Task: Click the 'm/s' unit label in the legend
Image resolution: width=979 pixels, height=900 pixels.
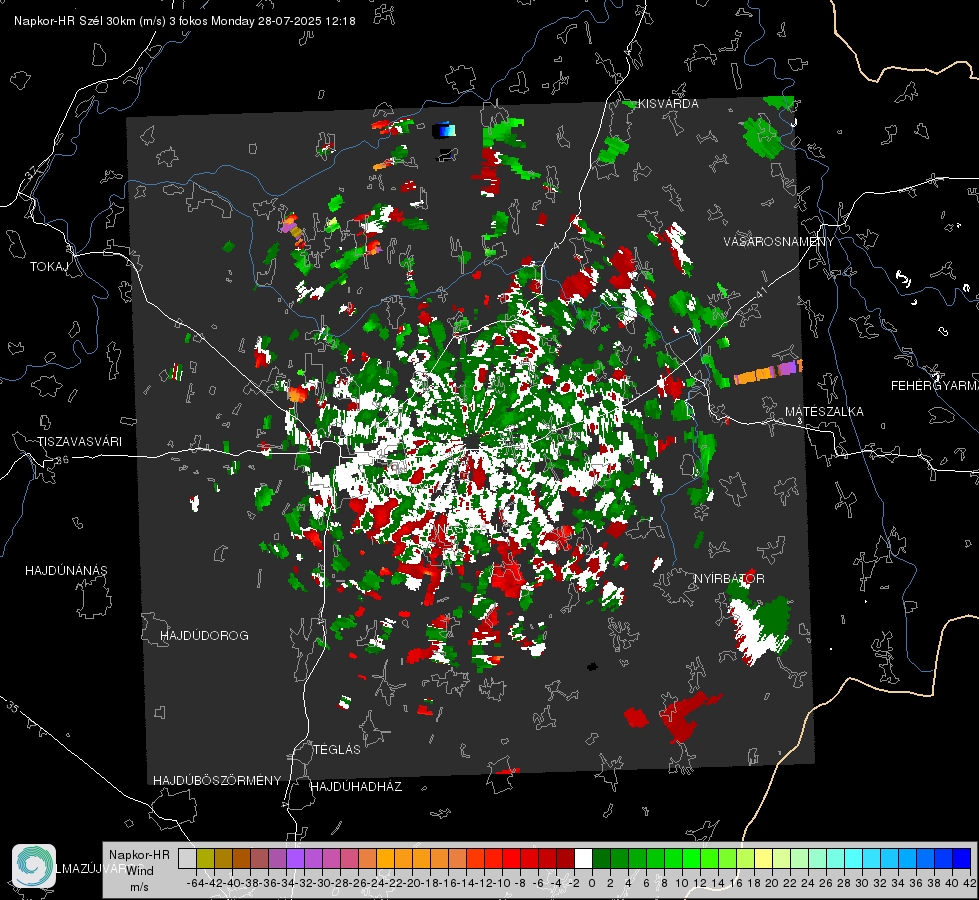Action: coord(139,887)
